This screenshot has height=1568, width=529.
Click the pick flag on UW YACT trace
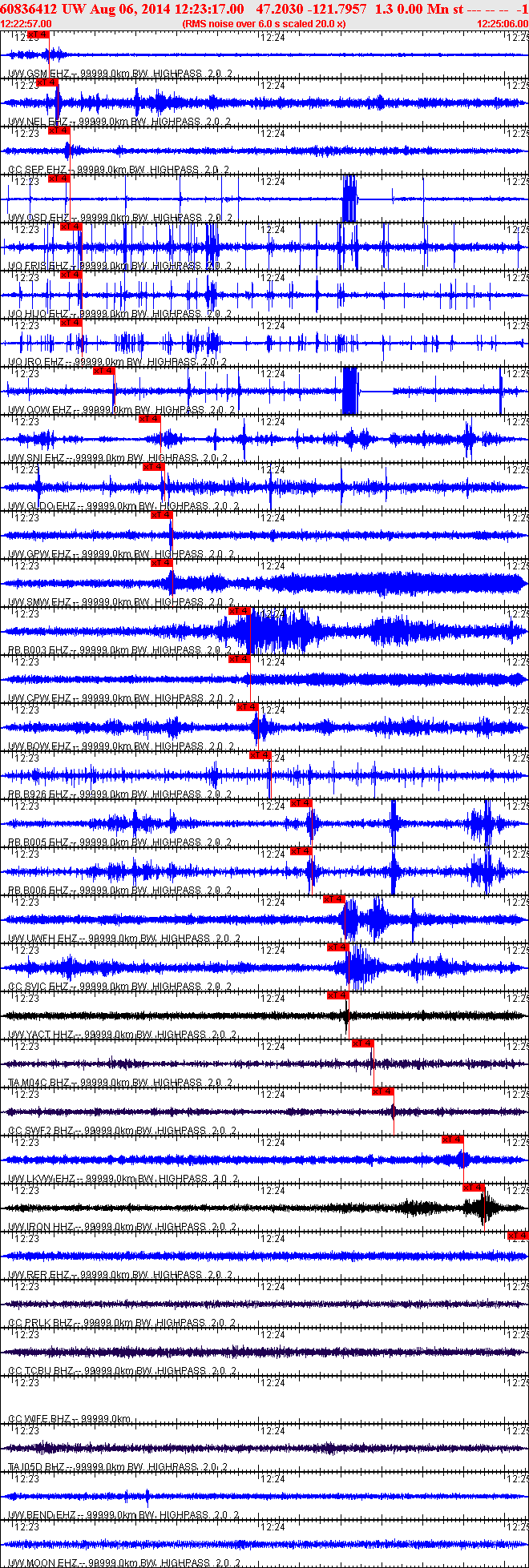[x=338, y=995]
